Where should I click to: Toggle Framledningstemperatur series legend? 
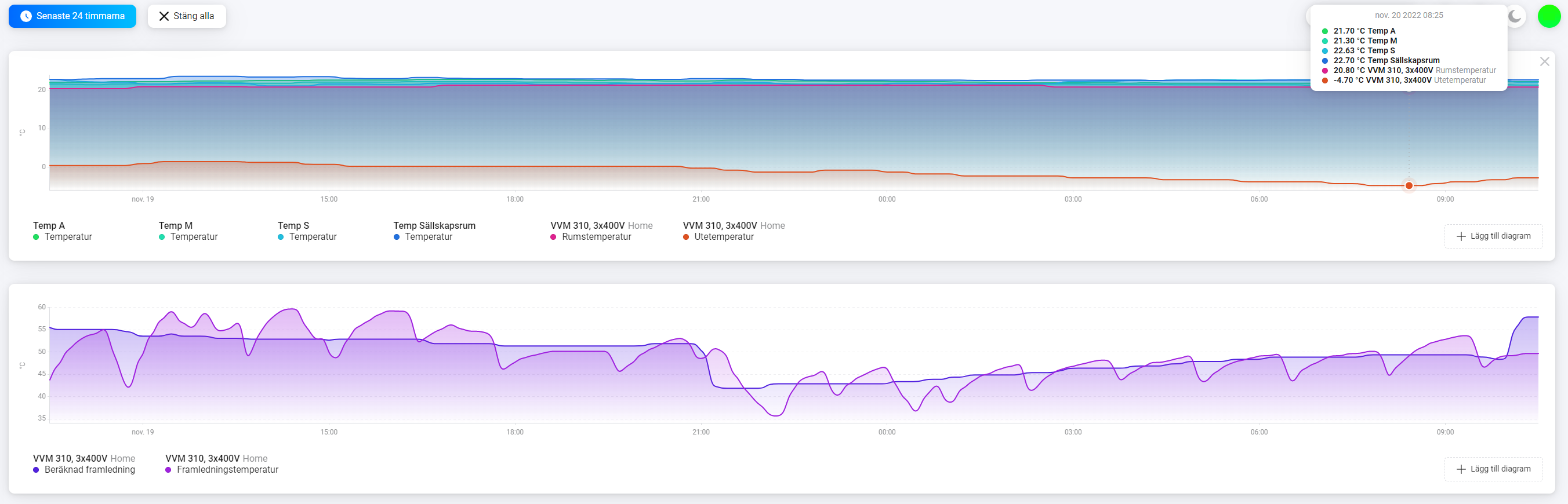[222, 464]
